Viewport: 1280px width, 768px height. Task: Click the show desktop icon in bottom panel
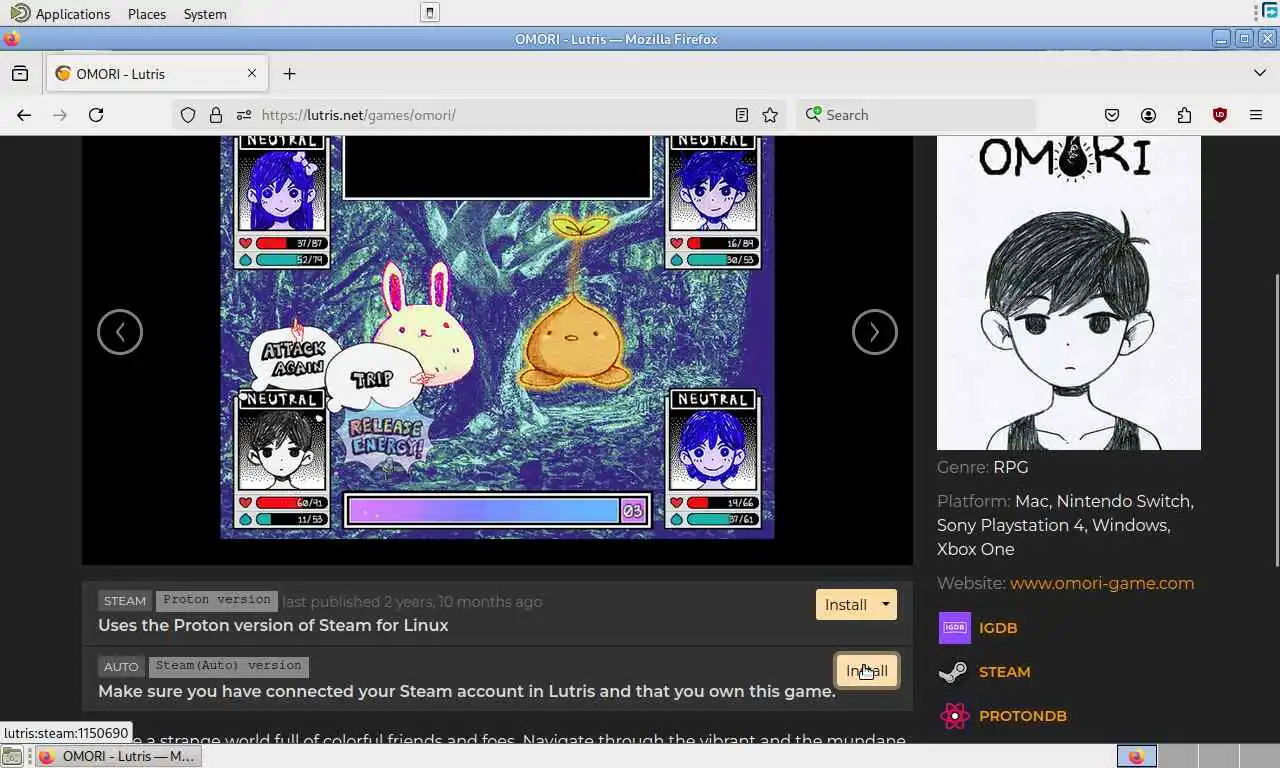tap(14, 757)
